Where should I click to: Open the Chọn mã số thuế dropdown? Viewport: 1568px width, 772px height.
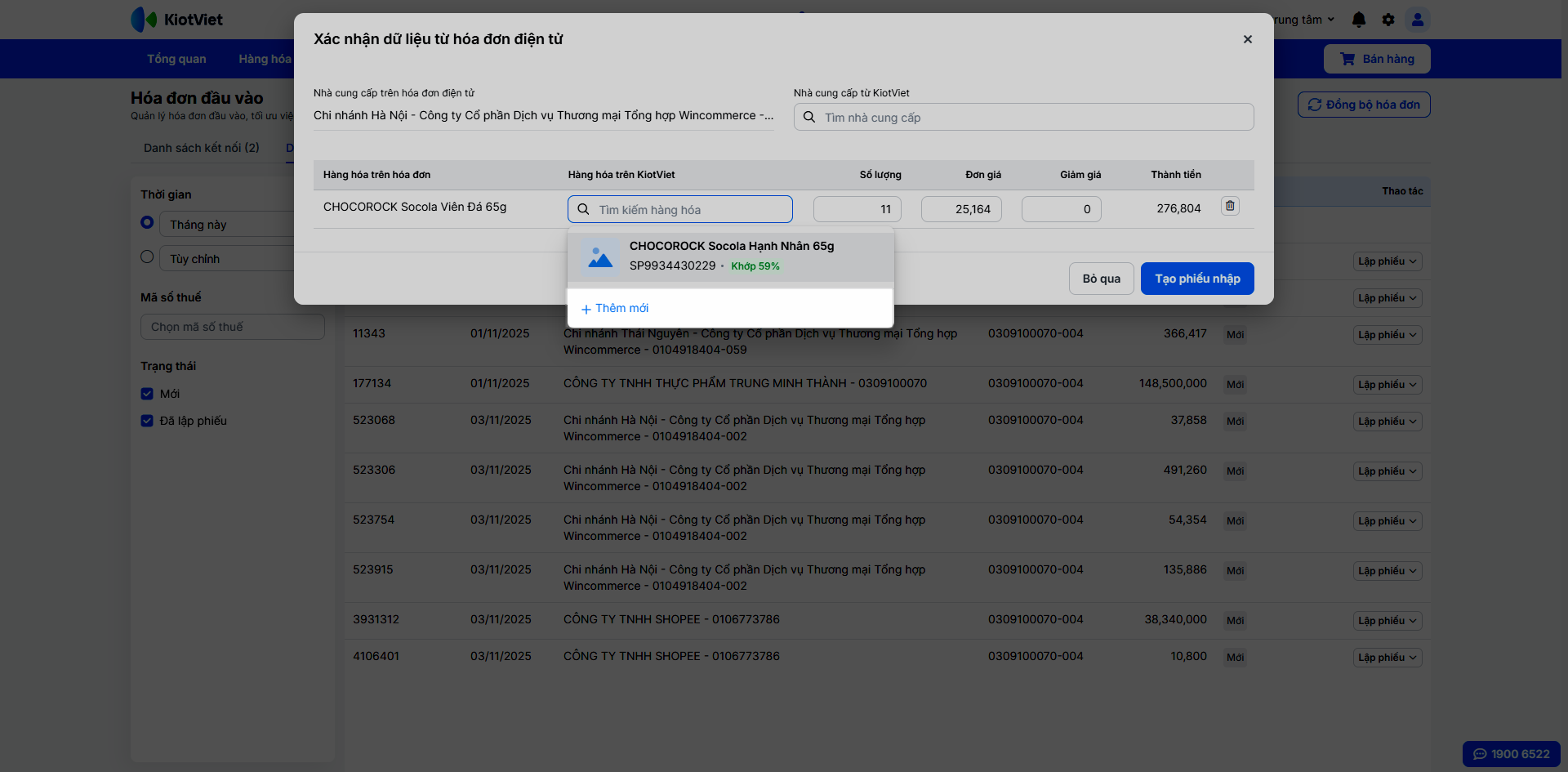tap(233, 327)
